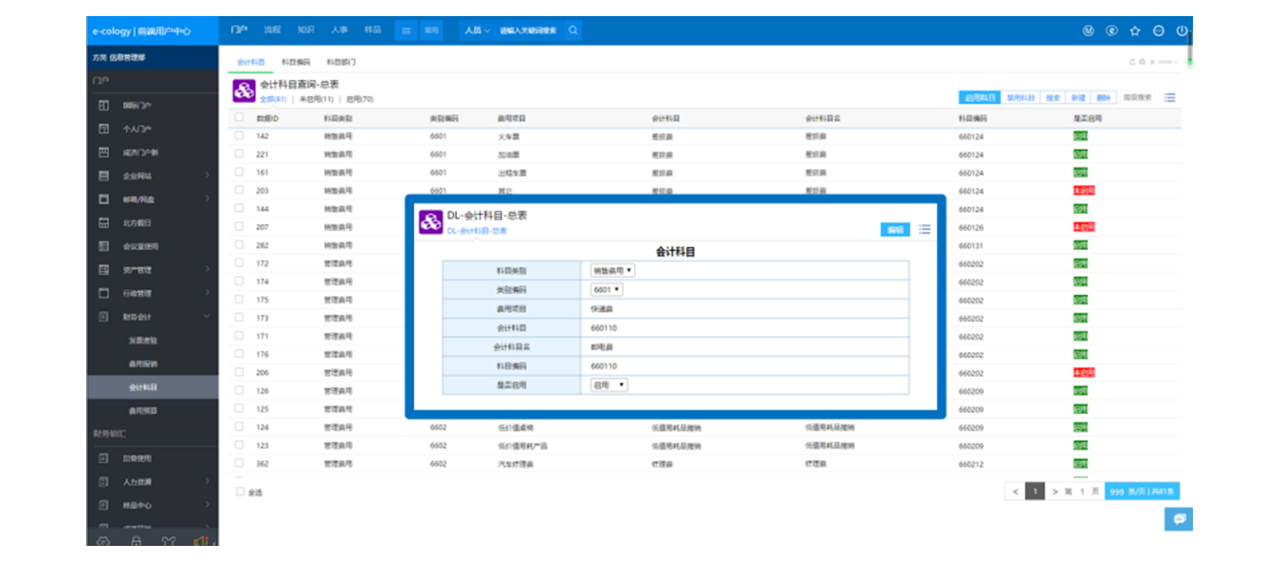
Task: Tick the checkbox for row ID 142
Action: [x=239, y=135]
